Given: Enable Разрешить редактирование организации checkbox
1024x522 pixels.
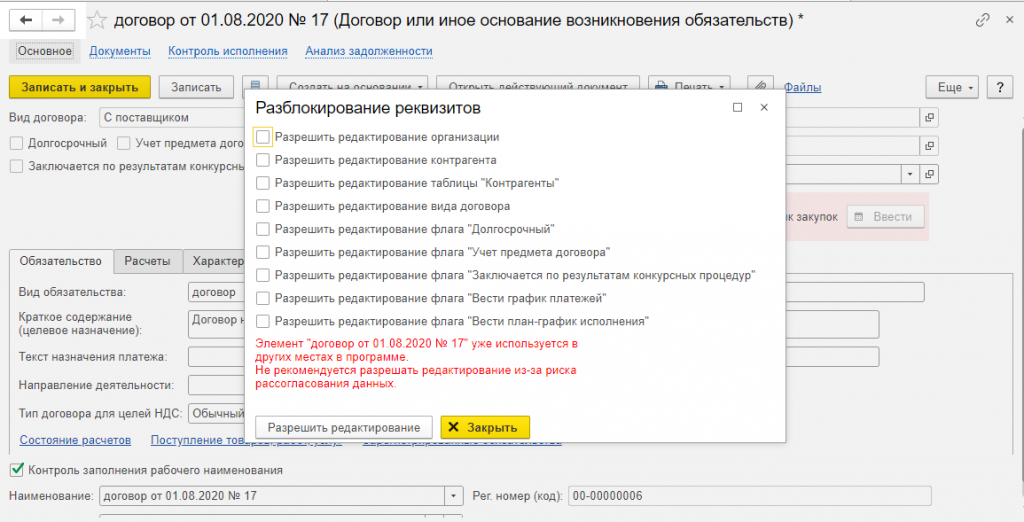Looking at the screenshot, I should (263, 137).
